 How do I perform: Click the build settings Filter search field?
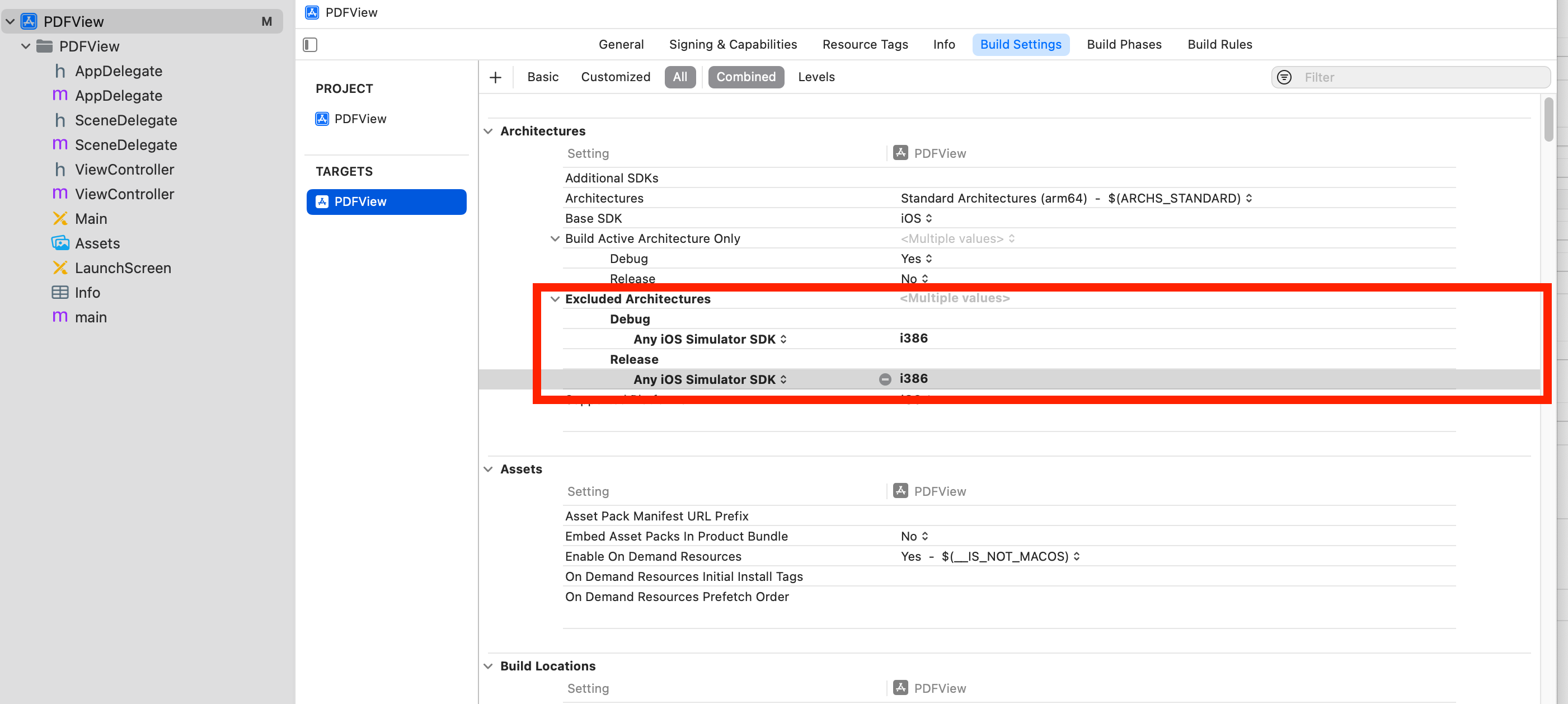pos(1418,77)
